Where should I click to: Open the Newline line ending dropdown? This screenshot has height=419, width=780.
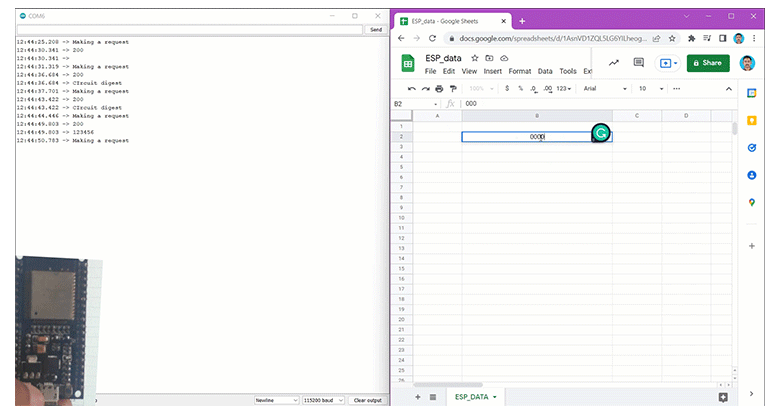point(276,400)
